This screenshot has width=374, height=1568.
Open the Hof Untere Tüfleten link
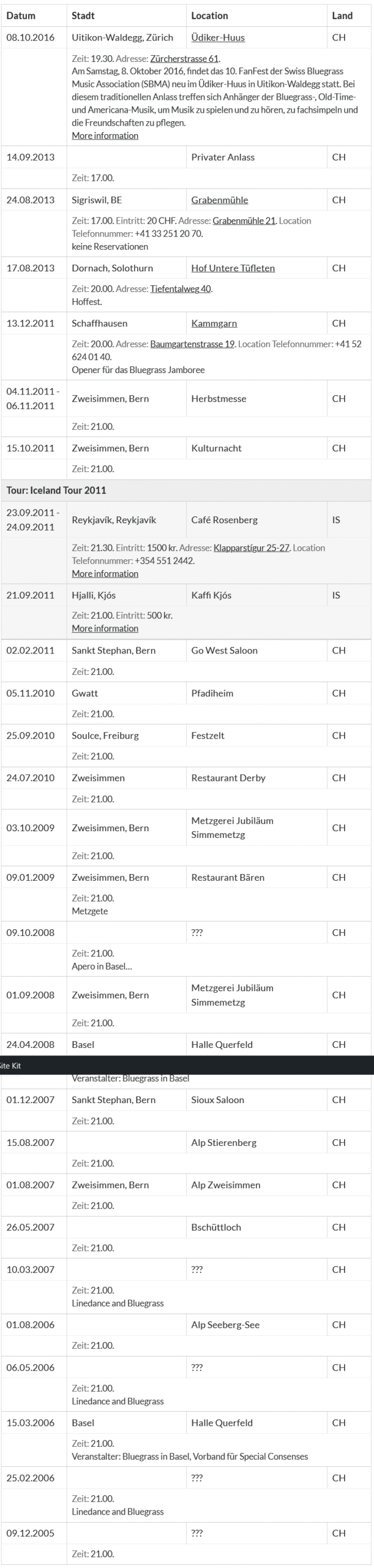tap(233, 268)
